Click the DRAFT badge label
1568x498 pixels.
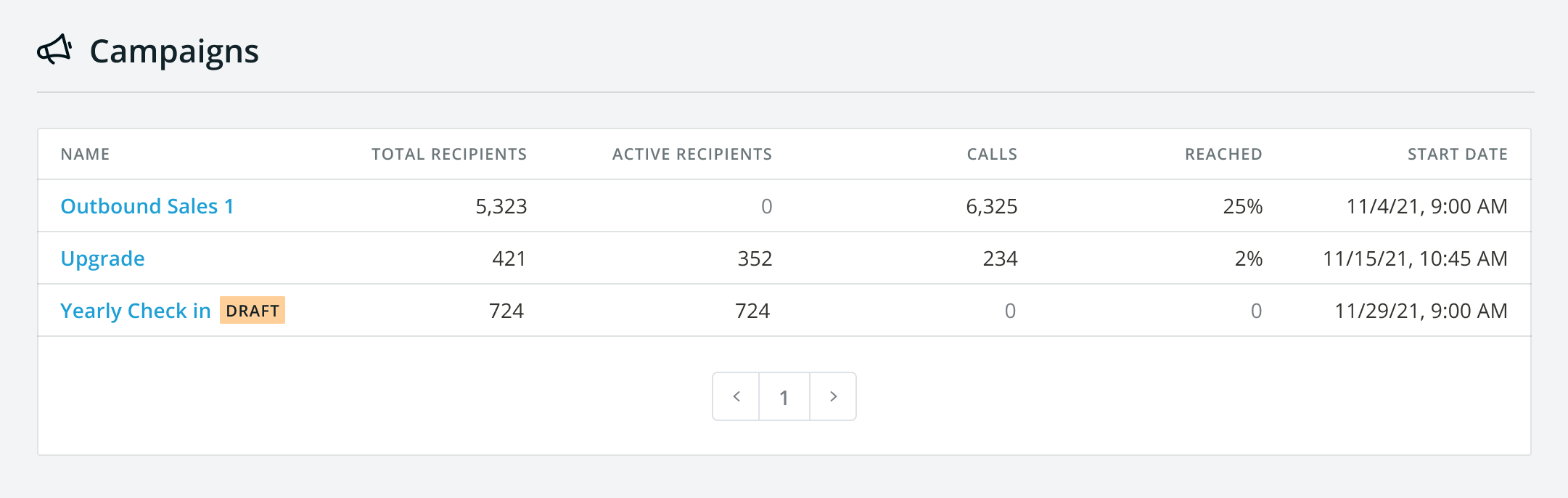click(x=253, y=311)
